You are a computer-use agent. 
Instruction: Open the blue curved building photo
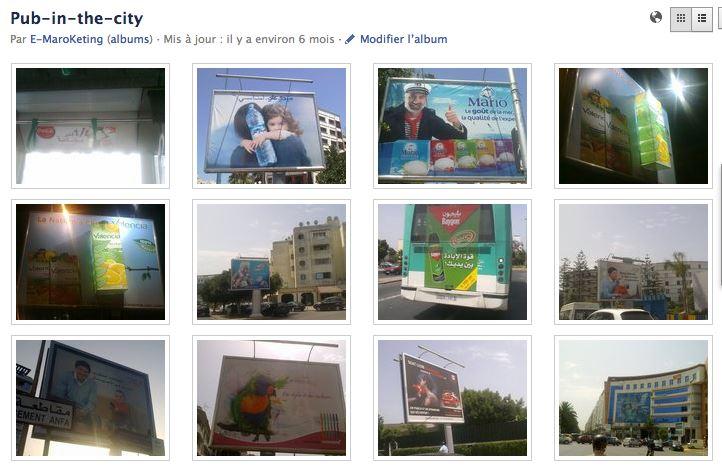pyautogui.click(x=633, y=398)
